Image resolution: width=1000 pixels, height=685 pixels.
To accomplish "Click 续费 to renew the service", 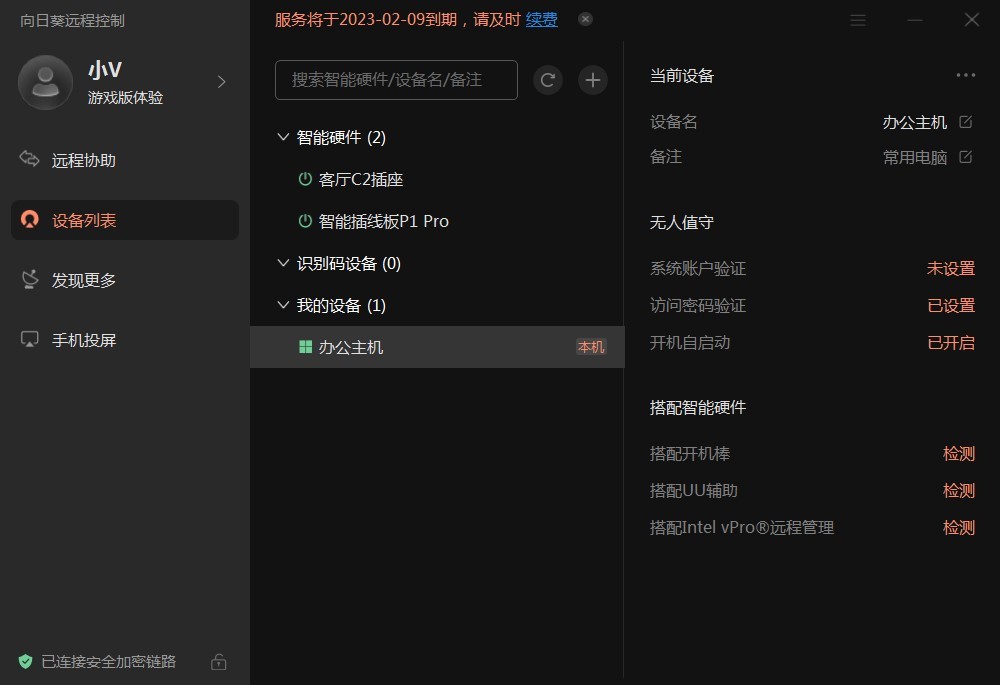I will (x=541, y=18).
